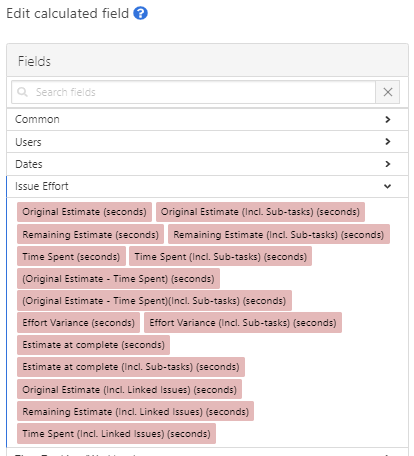Select Time Spent (Incl. Linked Issues) tag
This screenshot has width=414, height=456.
point(116,434)
